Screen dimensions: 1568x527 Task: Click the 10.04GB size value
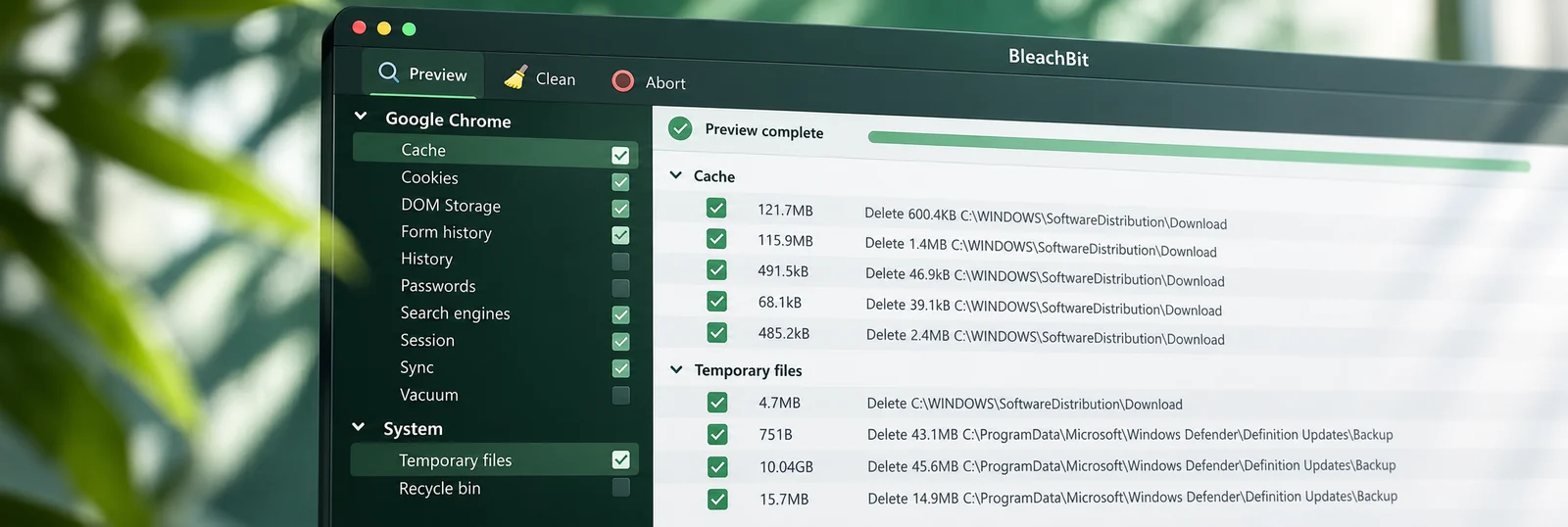coord(786,467)
